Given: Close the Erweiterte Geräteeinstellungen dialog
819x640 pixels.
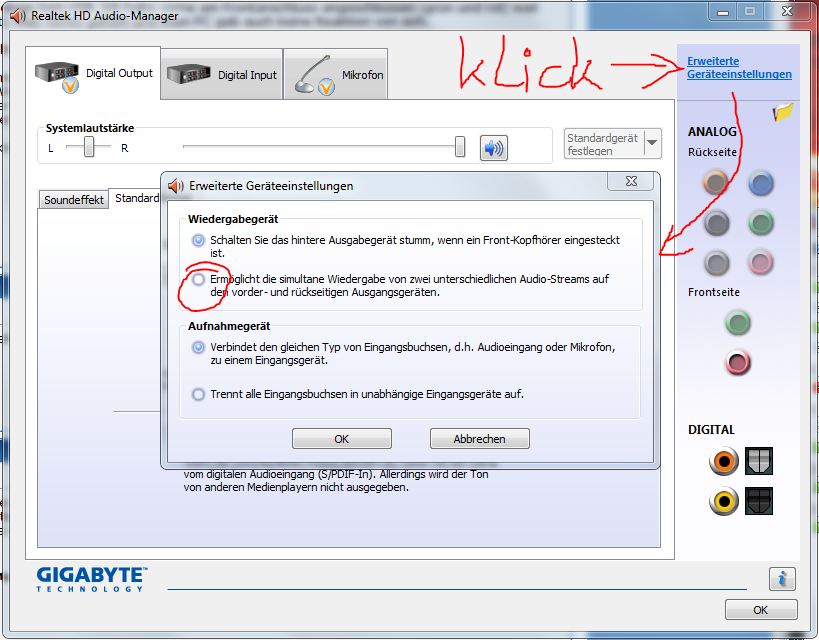Looking at the screenshot, I should coord(631,181).
